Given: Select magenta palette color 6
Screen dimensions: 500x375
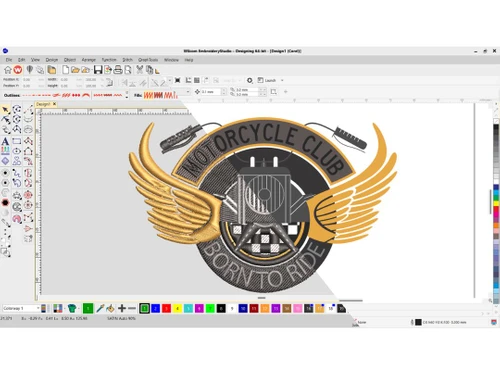Looking at the screenshot, I should [199, 308].
